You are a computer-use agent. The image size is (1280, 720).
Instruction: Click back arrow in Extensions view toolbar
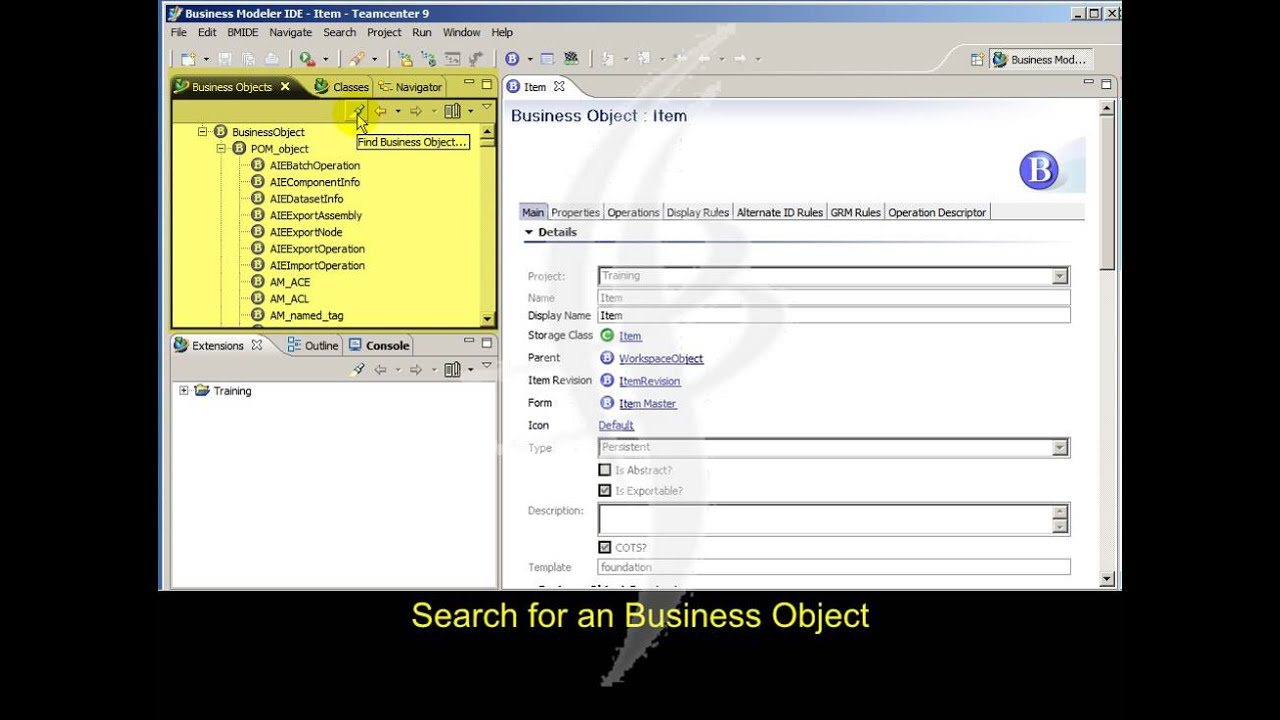[380, 369]
